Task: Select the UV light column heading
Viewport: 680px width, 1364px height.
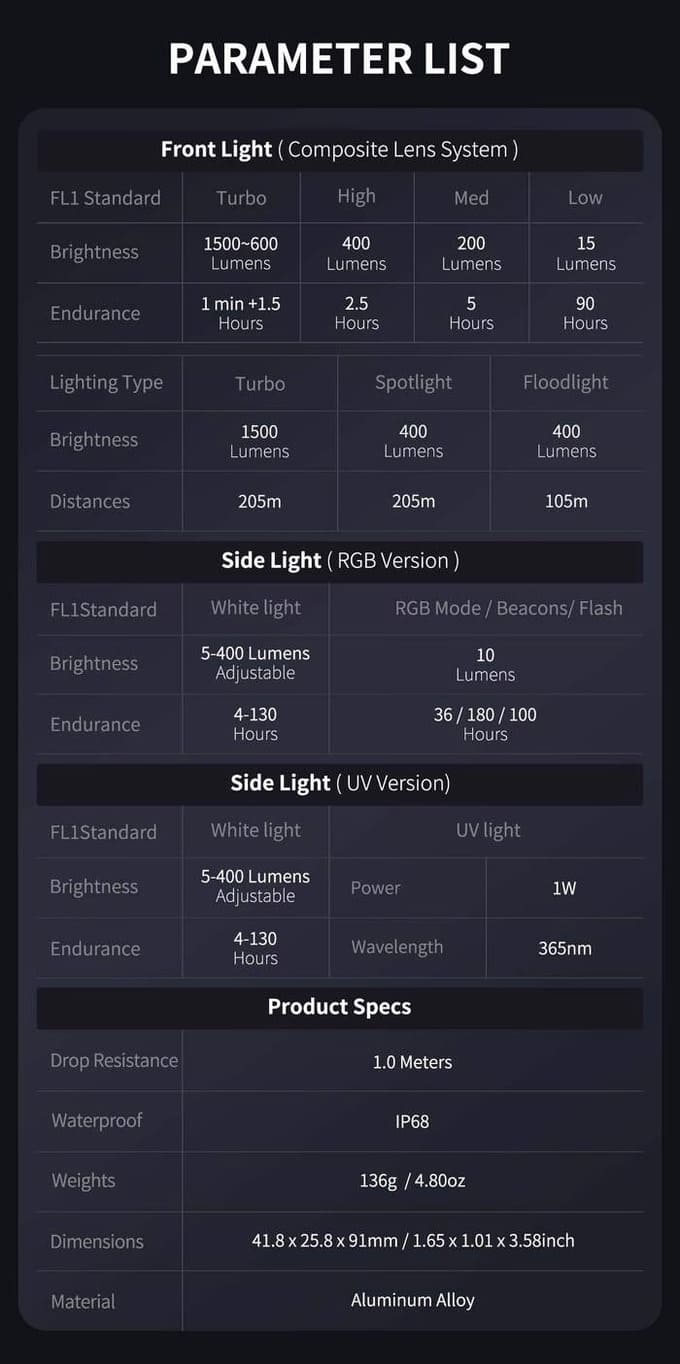Action: (x=488, y=830)
